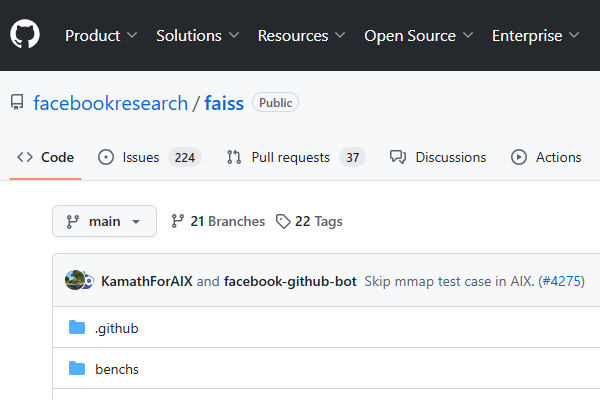This screenshot has height=400, width=600.
Task: Open pull request #4275 link
Action: click(561, 281)
